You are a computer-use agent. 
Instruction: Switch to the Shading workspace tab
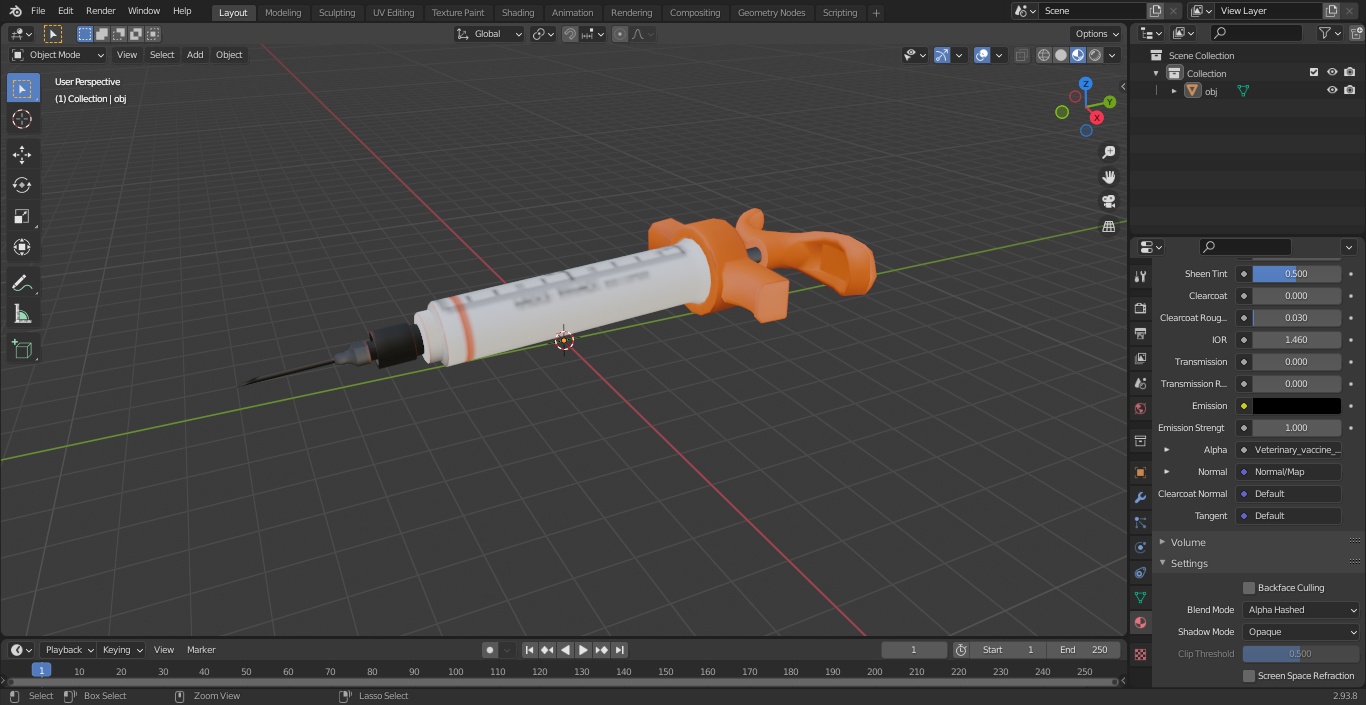[x=518, y=13]
